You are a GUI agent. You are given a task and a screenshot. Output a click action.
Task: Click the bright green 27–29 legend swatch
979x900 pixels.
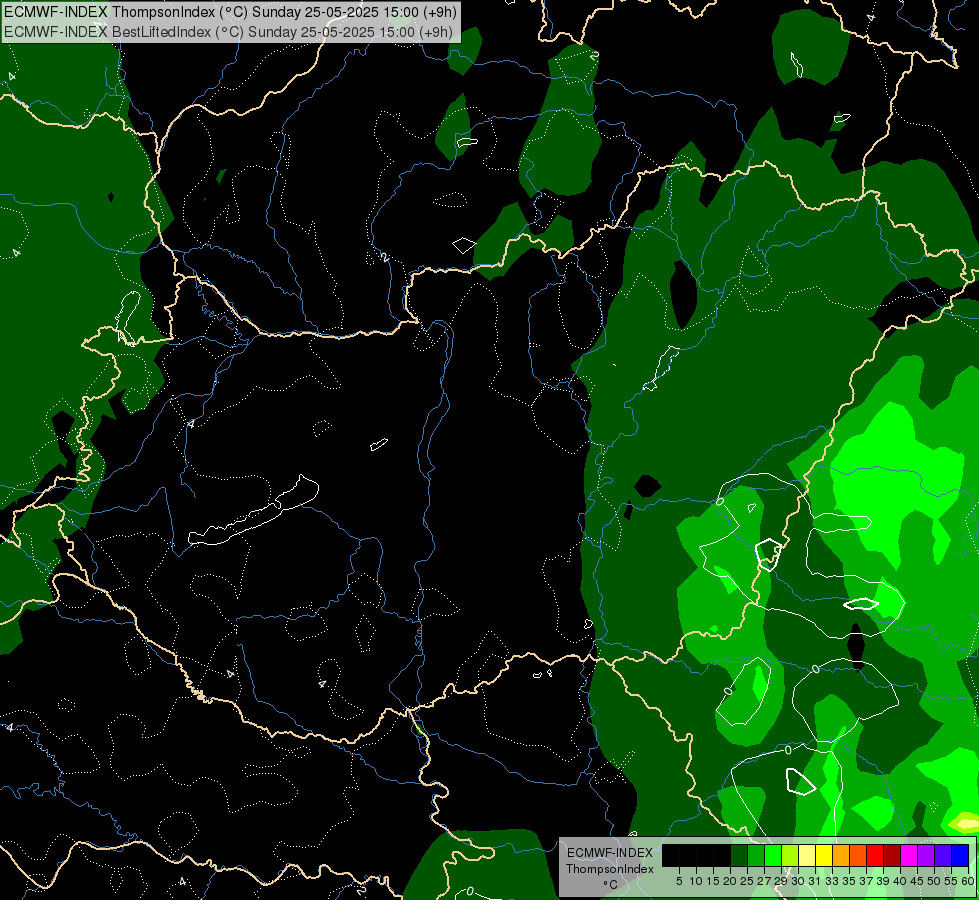(x=773, y=855)
